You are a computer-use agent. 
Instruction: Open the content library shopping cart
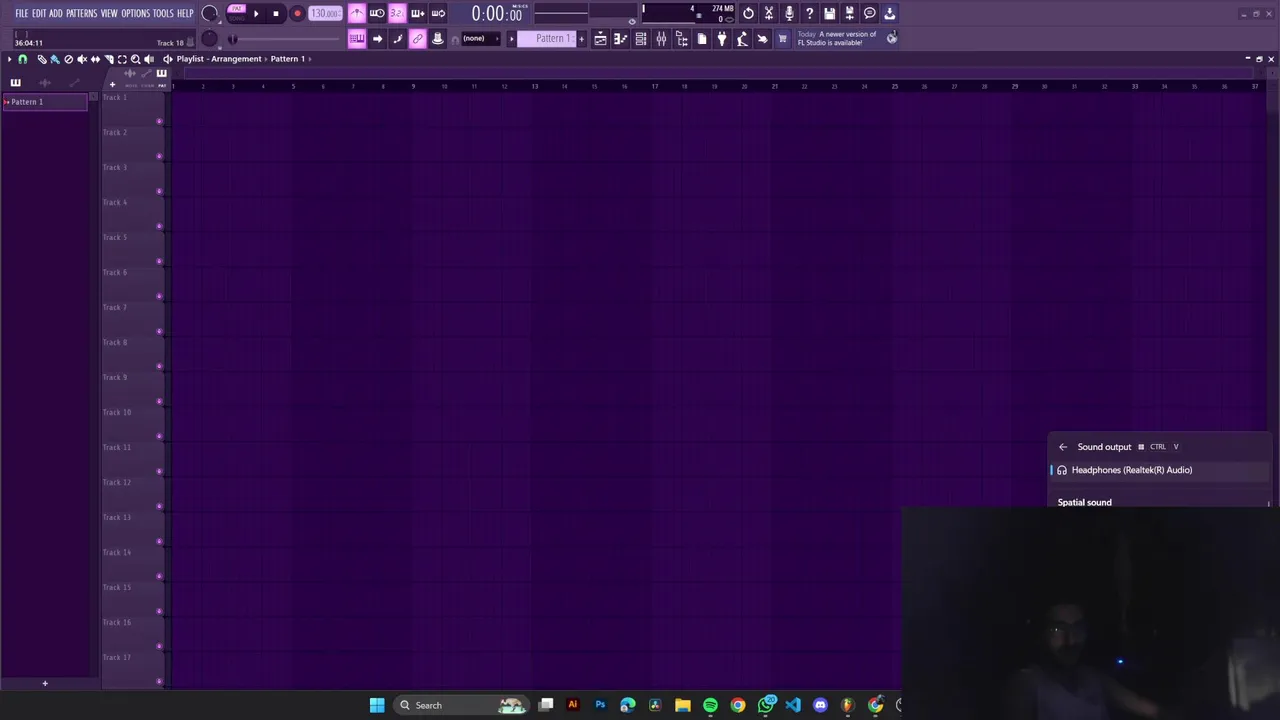pos(782,38)
